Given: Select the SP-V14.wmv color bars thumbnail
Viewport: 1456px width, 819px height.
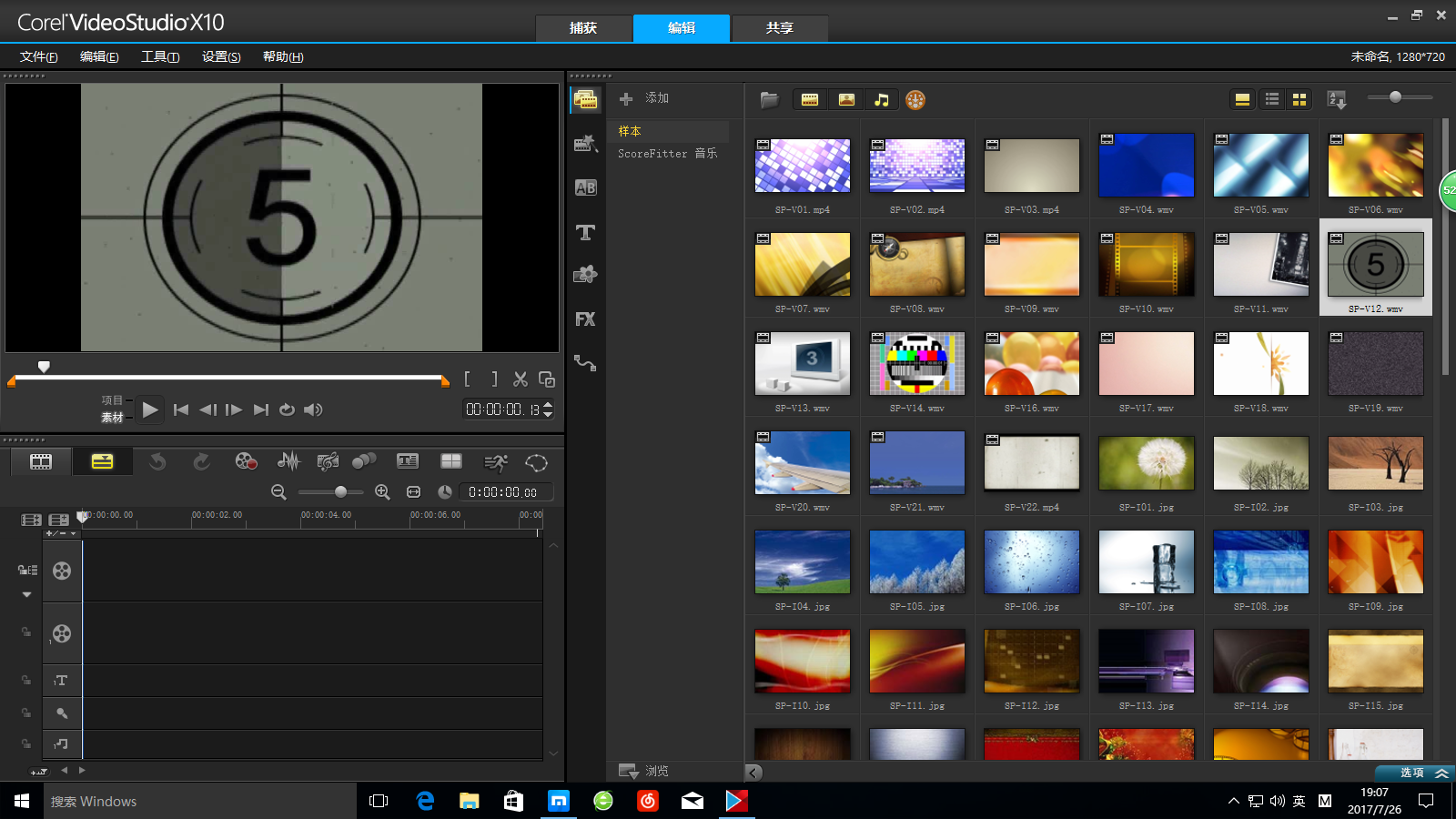Looking at the screenshot, I should coord(917,363).
